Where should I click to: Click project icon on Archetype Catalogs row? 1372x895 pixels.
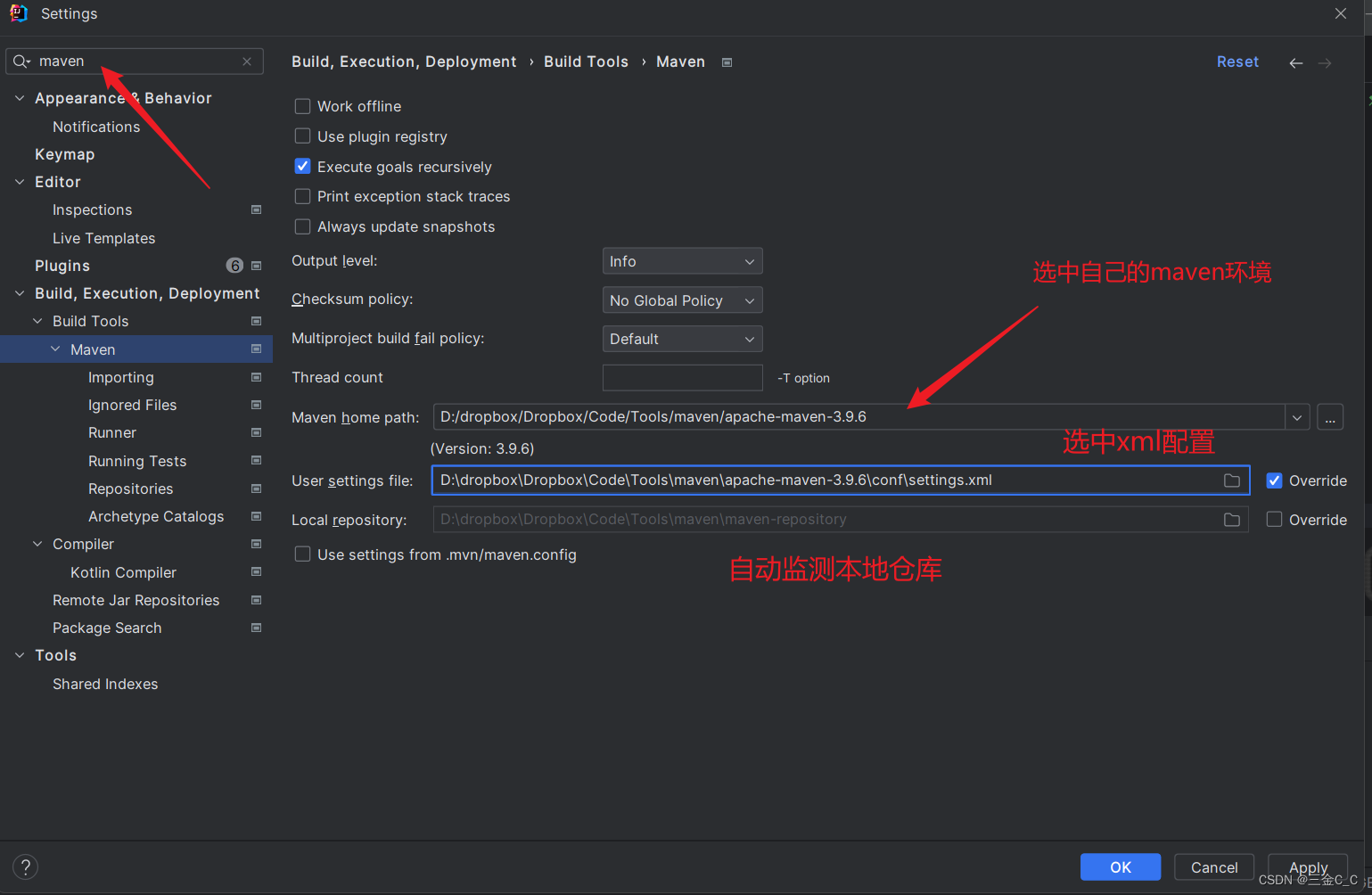click(257, 516)
